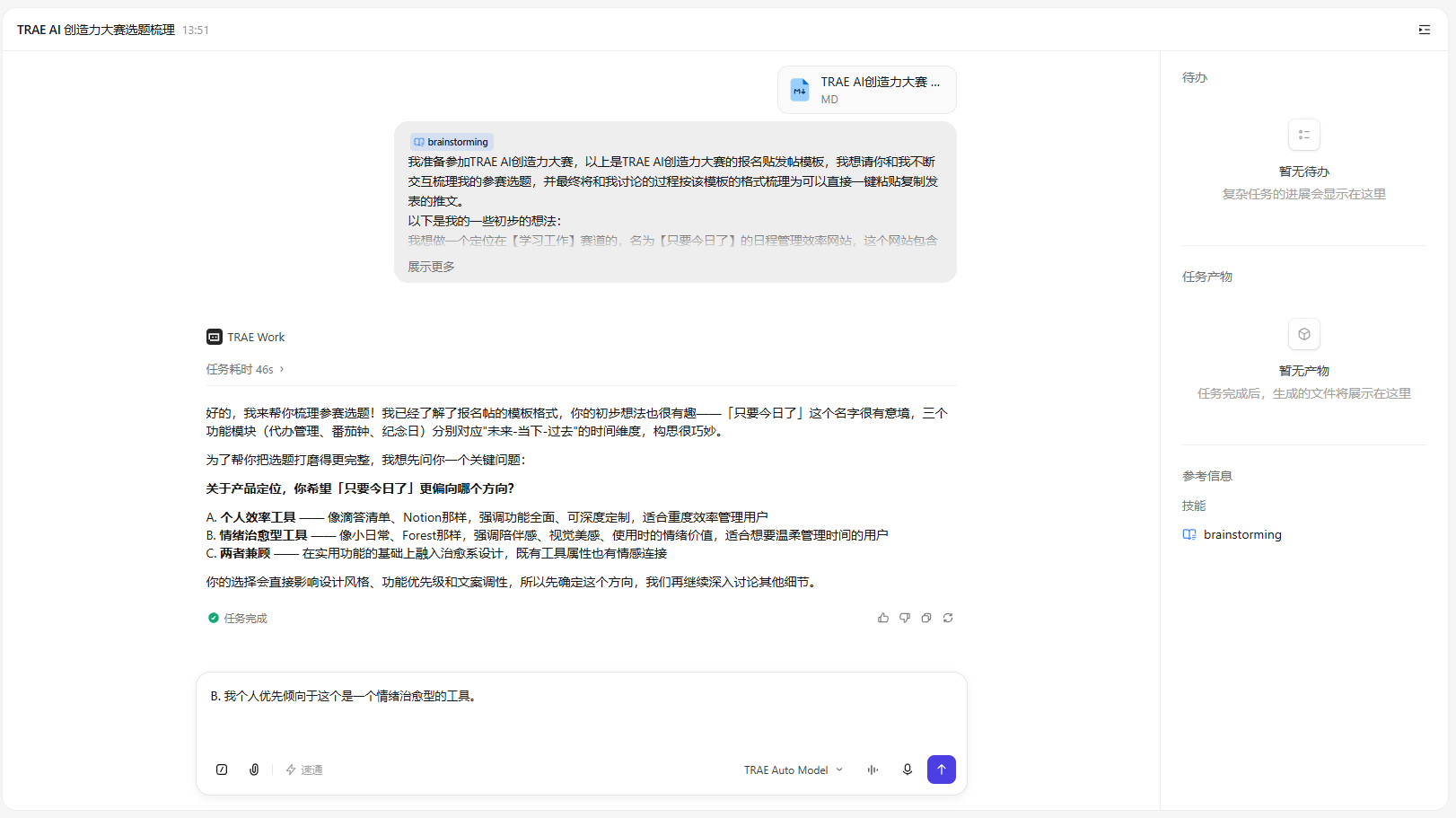Expand message with 展示更多
This screenshot has height=818, width=1456.
pos(431,267)
